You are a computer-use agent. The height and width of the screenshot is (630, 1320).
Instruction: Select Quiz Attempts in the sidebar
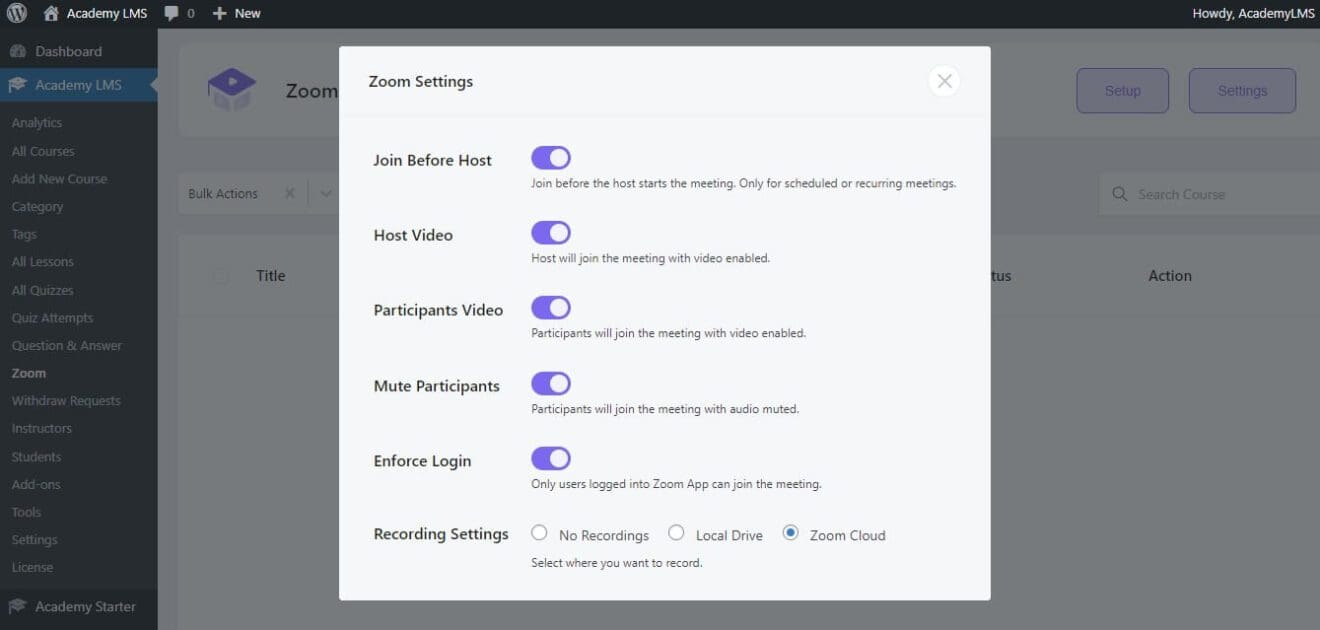click(x=52, y=317)
